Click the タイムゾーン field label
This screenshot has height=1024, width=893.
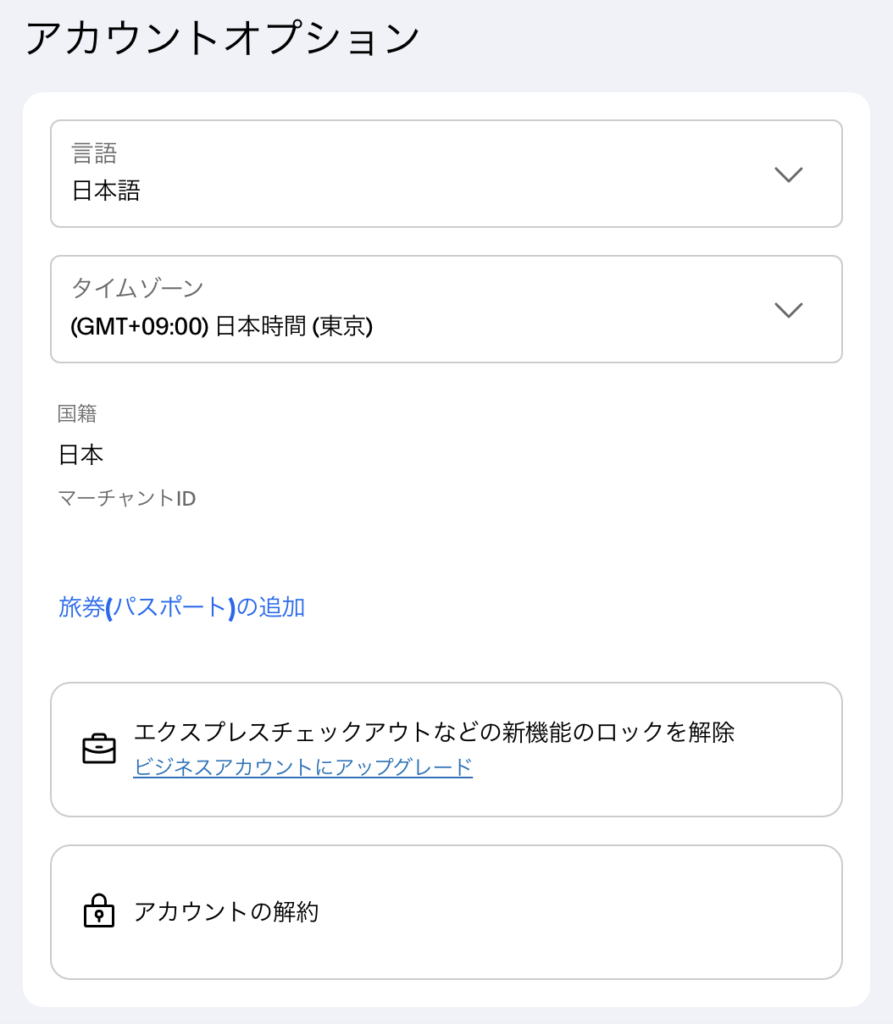(x=137, y=288)
